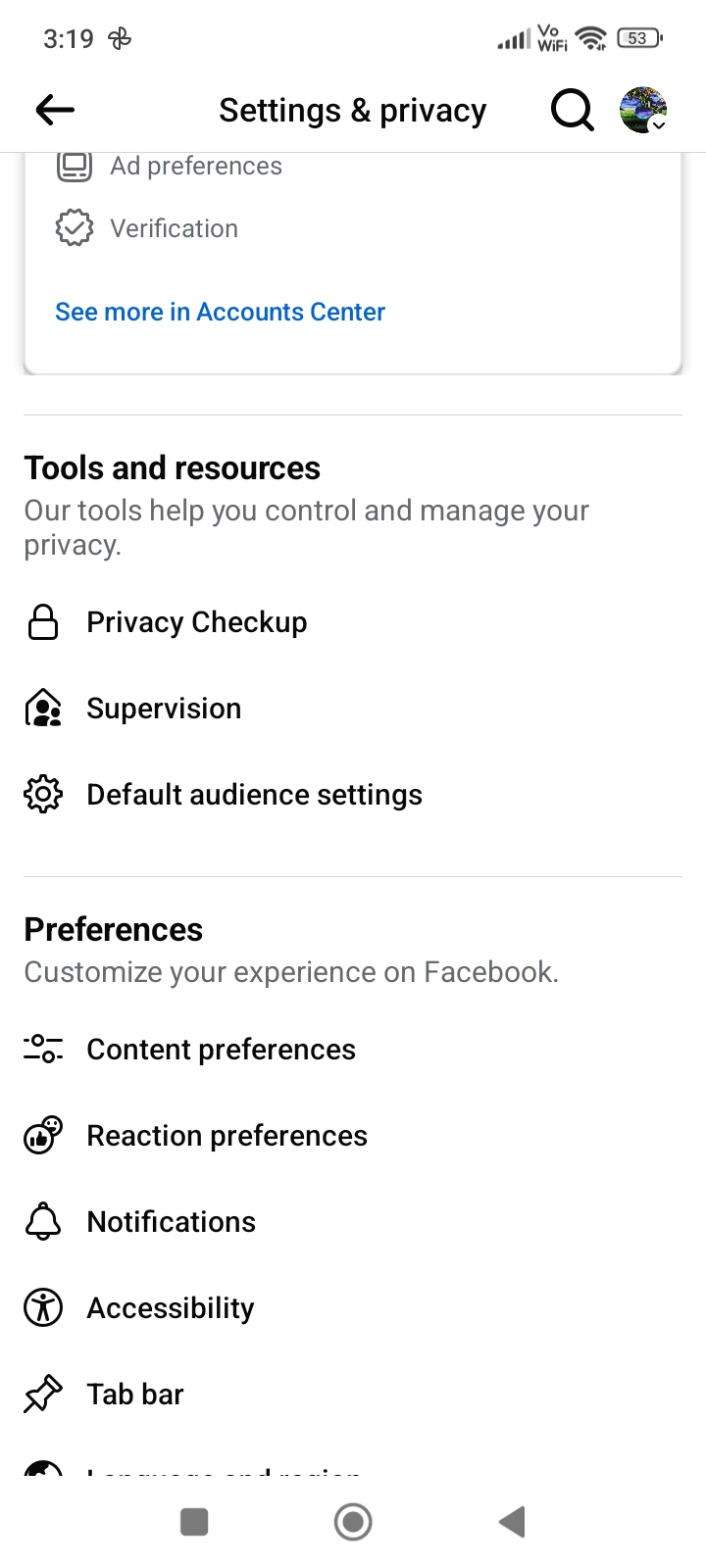Open the Verification option
The height and width of the screenshot is (1568, 706).
coord(174,228)
